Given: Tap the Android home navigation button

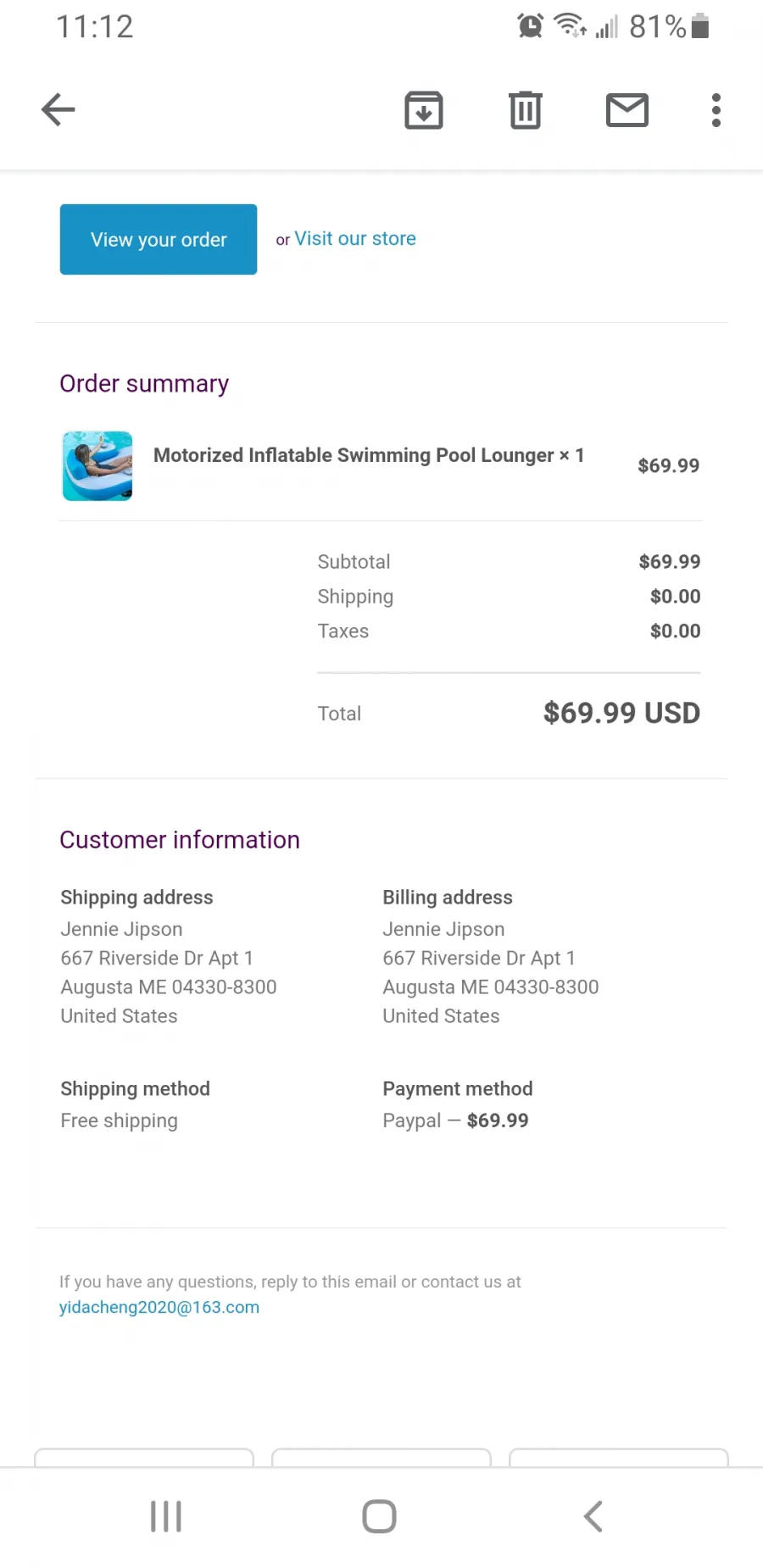Looking at the screenshot, I should [x=379, y=1516].
